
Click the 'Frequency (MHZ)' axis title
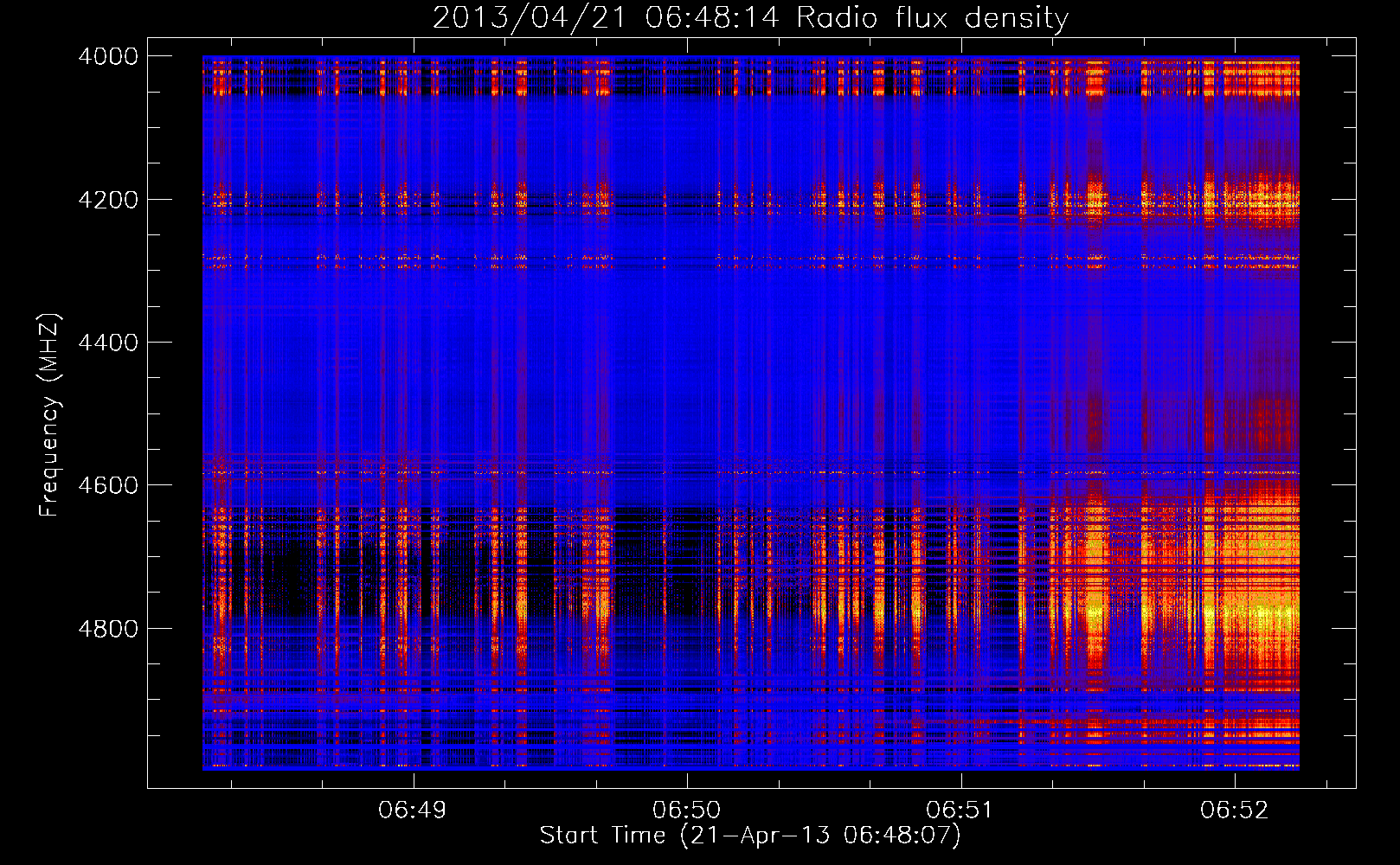[50, 415]
